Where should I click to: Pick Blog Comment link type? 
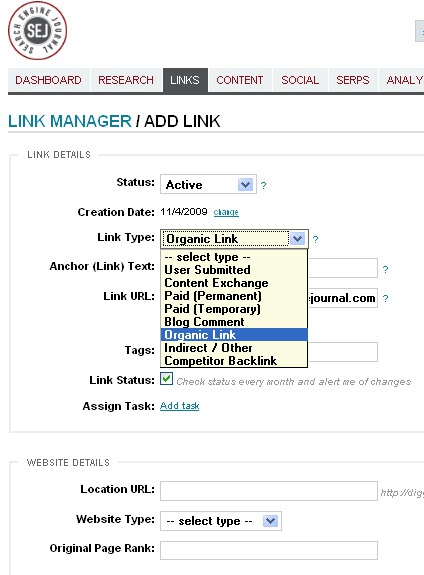coord(234,322)
